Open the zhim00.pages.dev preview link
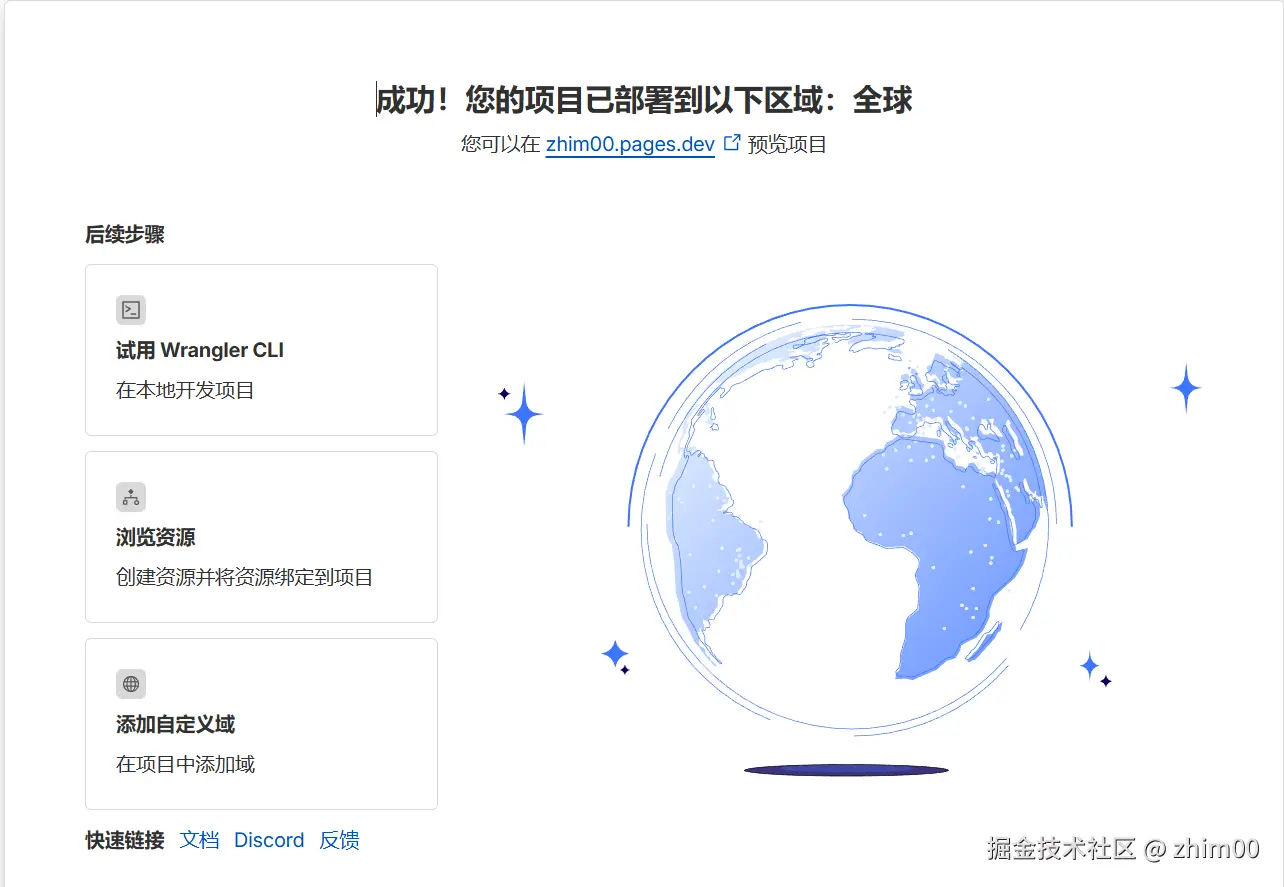1284x887 pixels. 630,144
